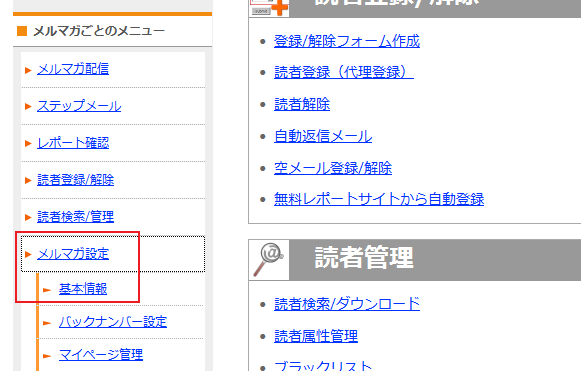Click the orange arrow beside バックナンバー設定
581x371 pixels.
[x=47, y=323]
